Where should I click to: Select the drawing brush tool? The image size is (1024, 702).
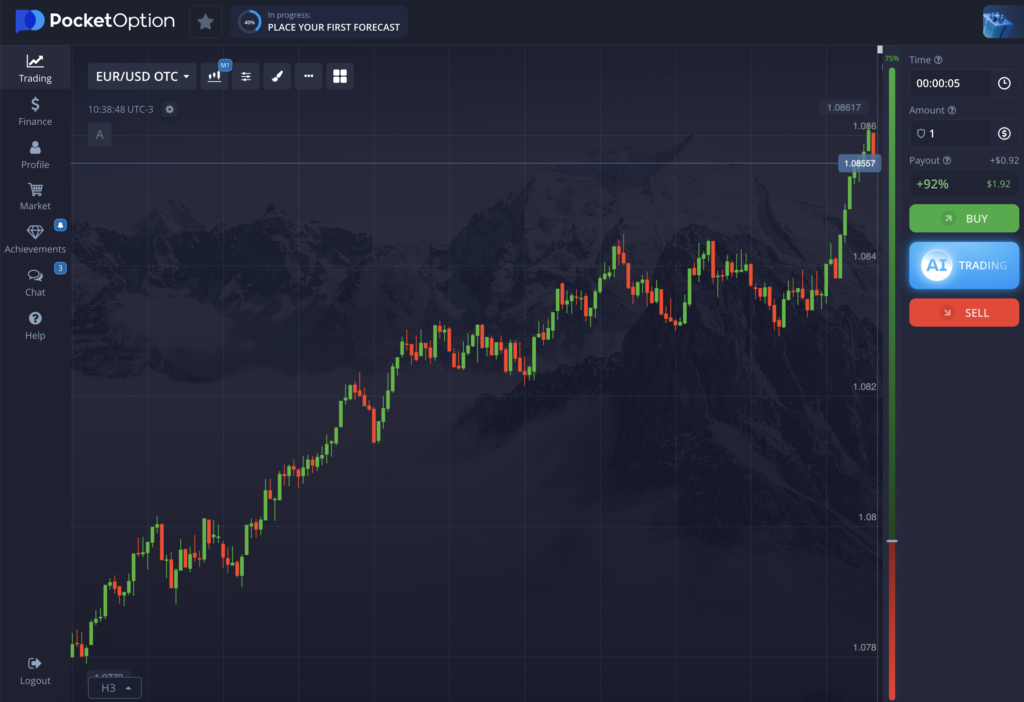pyautogui.click(x=277, y=76)
